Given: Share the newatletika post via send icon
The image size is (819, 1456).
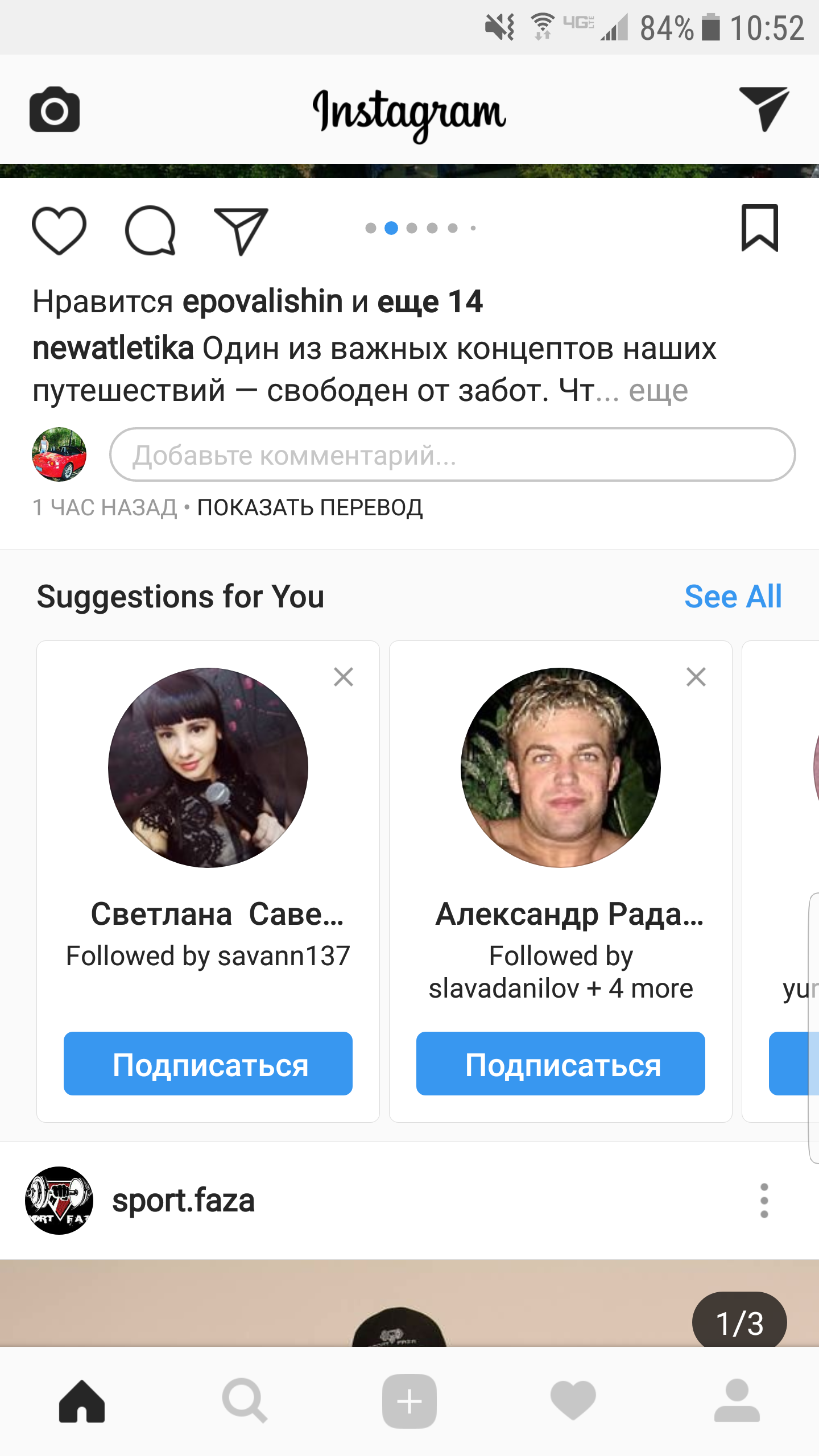Looking at the screenshot, I should 241,230.
